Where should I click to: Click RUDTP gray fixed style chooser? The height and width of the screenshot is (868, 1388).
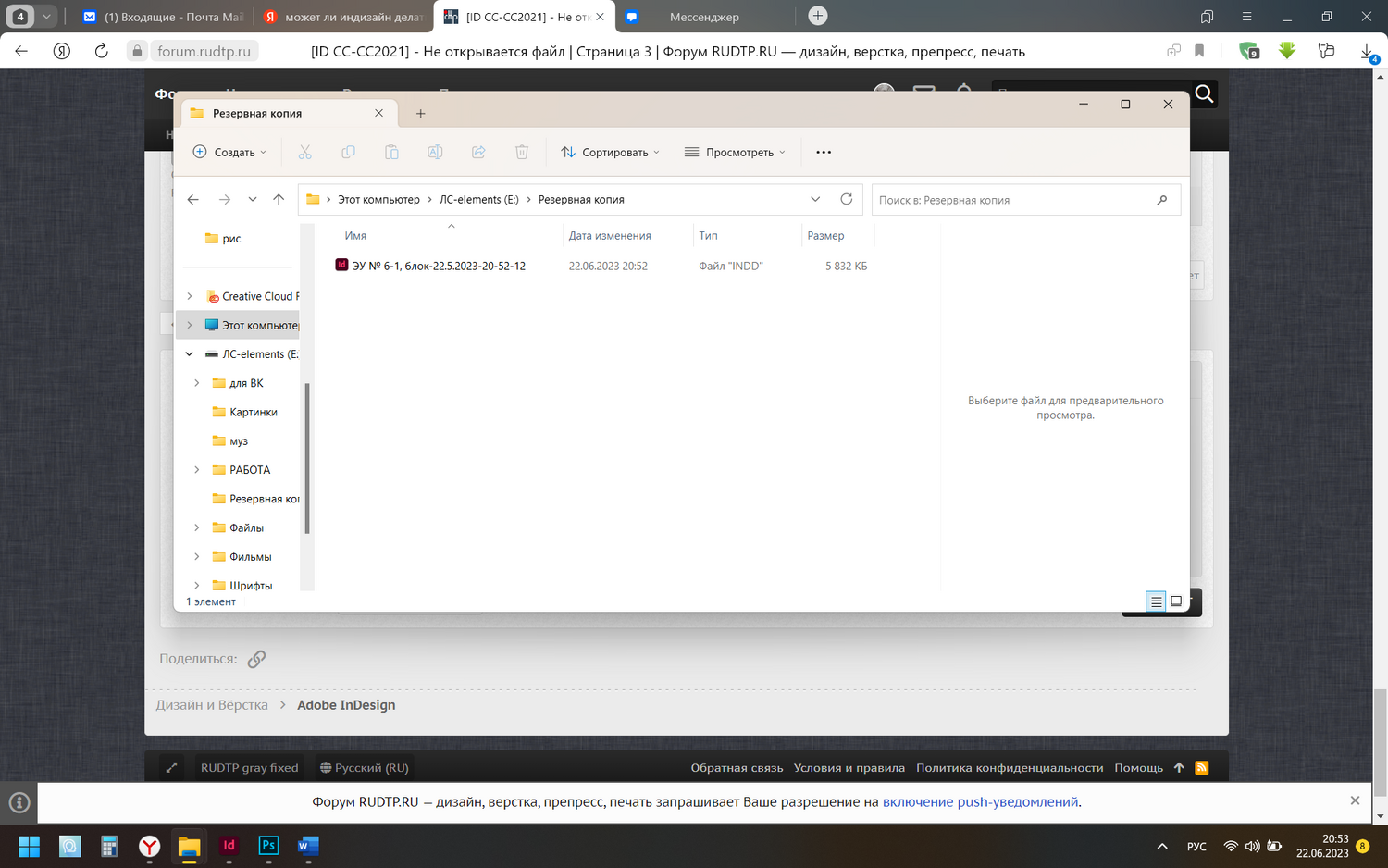(x=249, y=768)
